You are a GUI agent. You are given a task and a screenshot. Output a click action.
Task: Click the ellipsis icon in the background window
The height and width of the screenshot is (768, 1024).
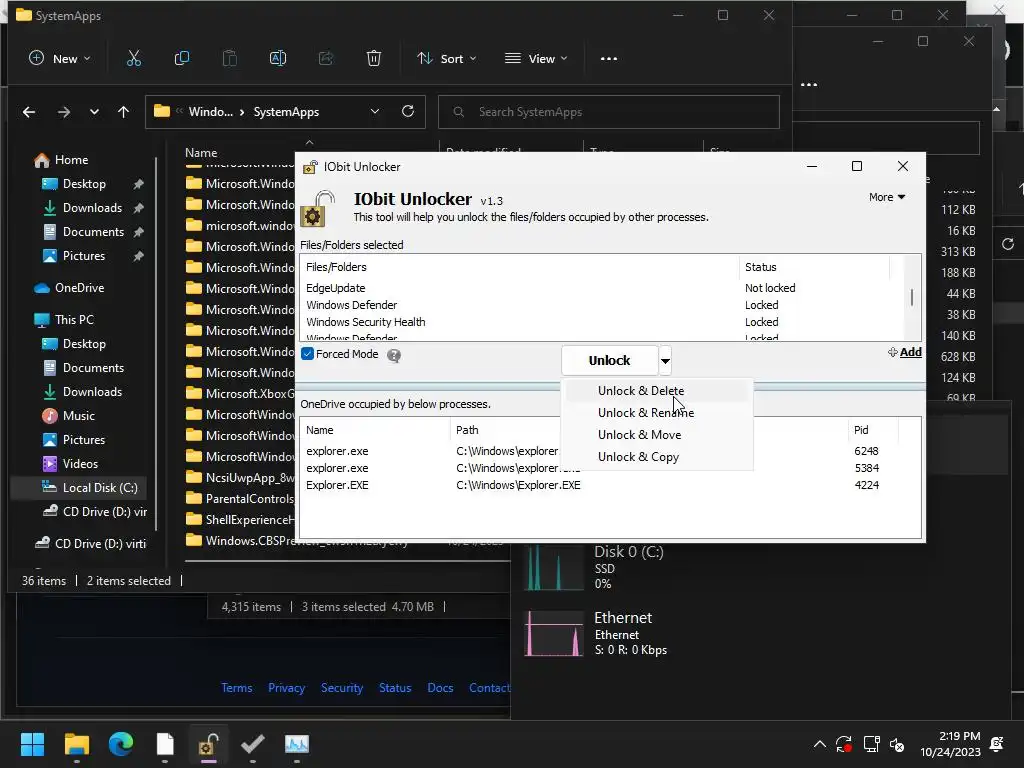click(x=809, y=85)
